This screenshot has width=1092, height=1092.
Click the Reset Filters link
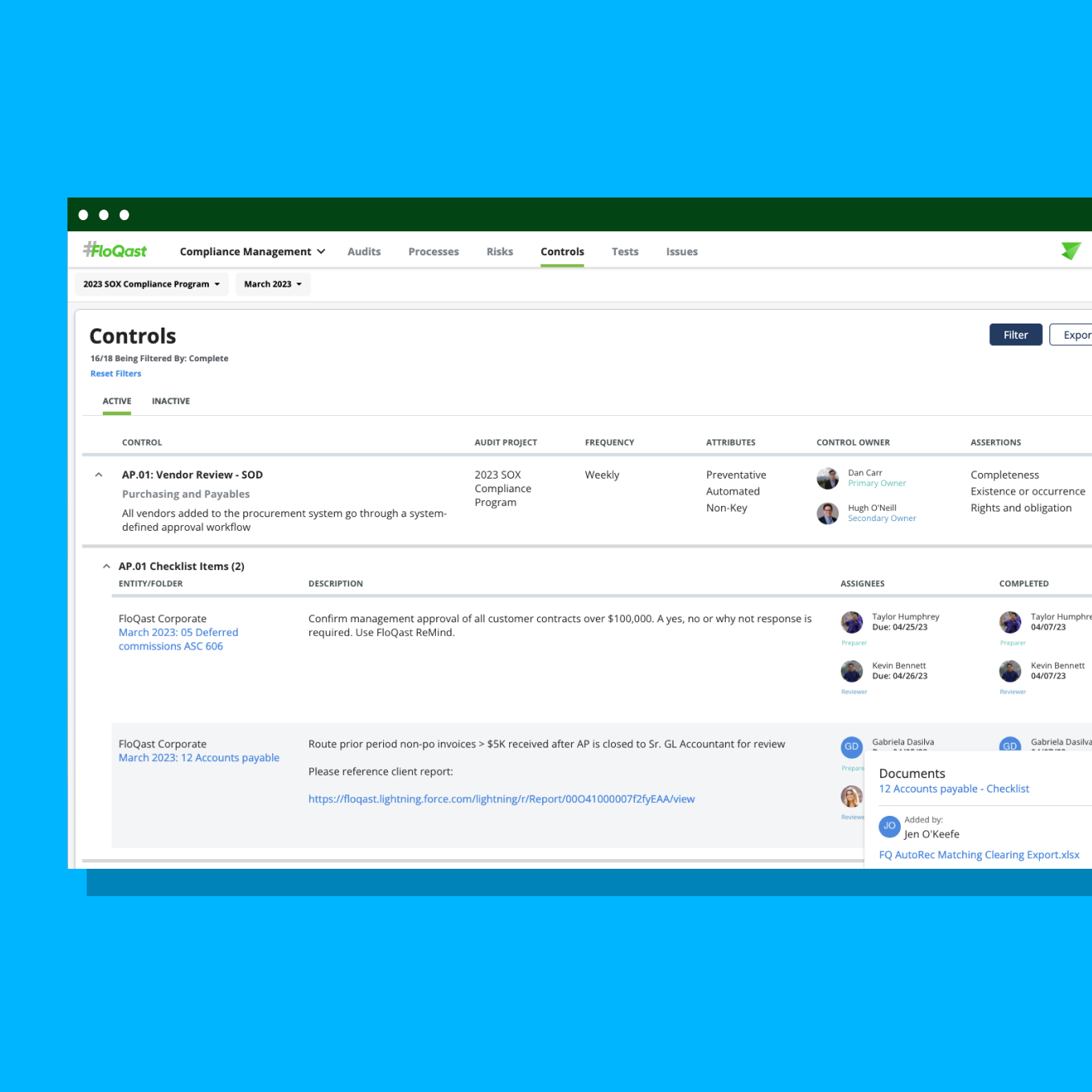(116, 373)
